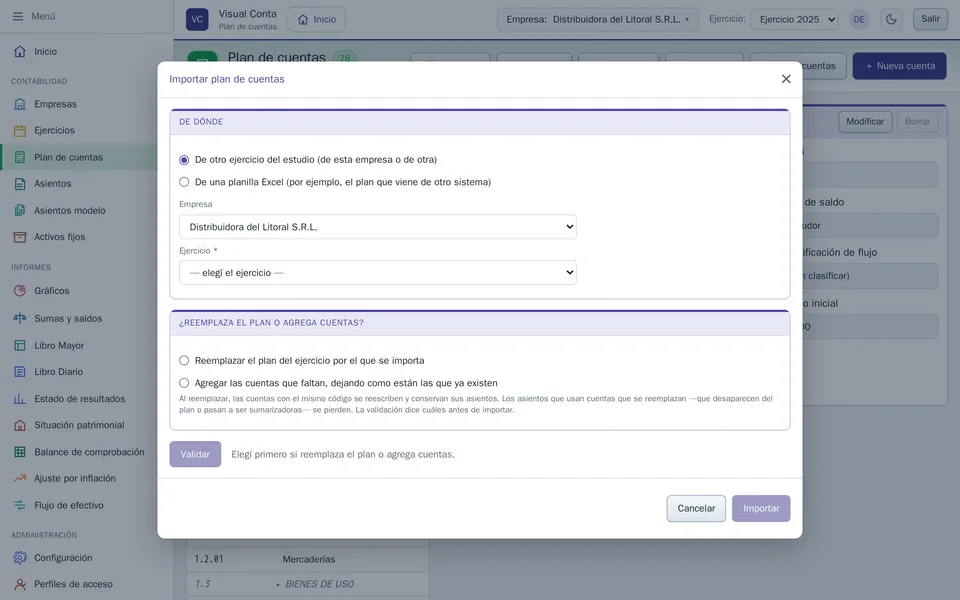960x600 pixels.
Task: Click the Flujo de efectivo icon
Action: click(20, 505)
